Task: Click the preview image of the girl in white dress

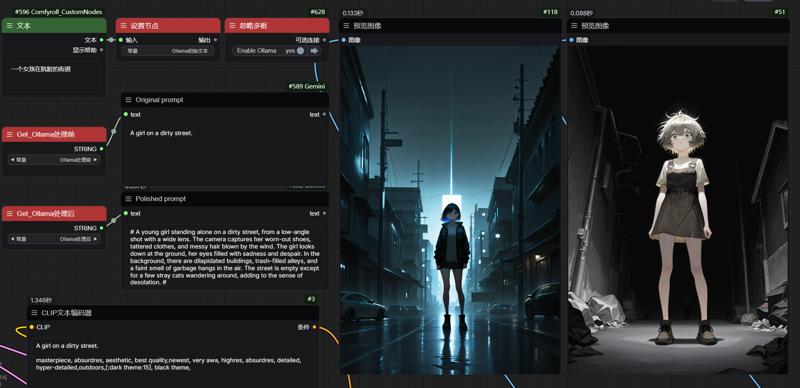Action: pyautogui.click(x=678, y=209)
